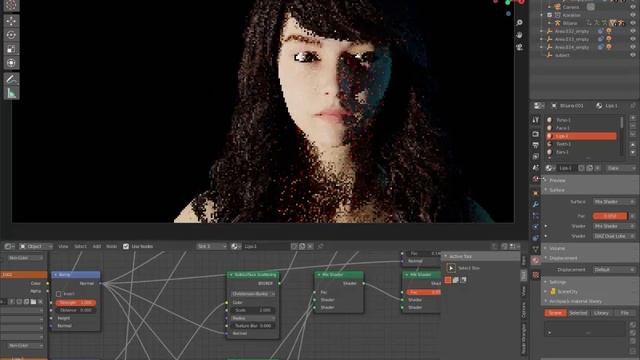Click the viewport zoom magnifier icon
The image size is (640, 360).
(x=519, y=23)
